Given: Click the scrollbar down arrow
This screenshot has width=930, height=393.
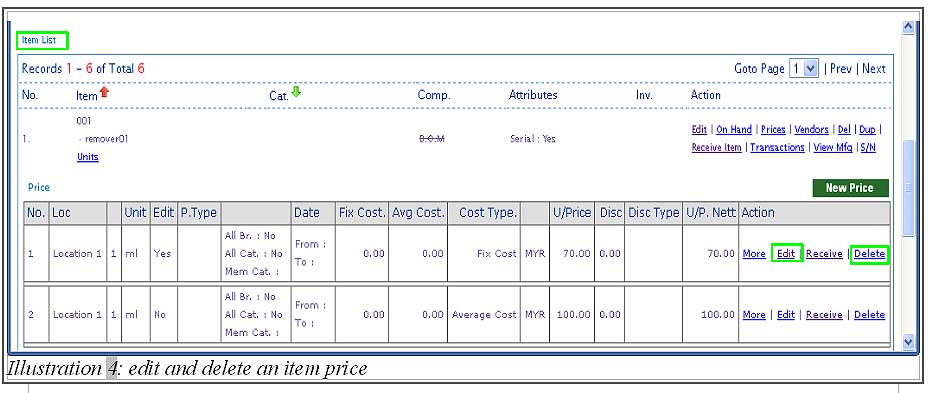Looking at the screenshot, I should (908, 341).
